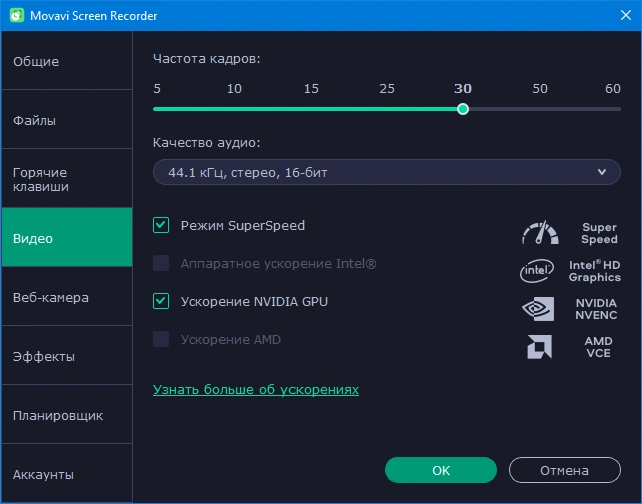Confirm settings with the OK button

(441, 470)
